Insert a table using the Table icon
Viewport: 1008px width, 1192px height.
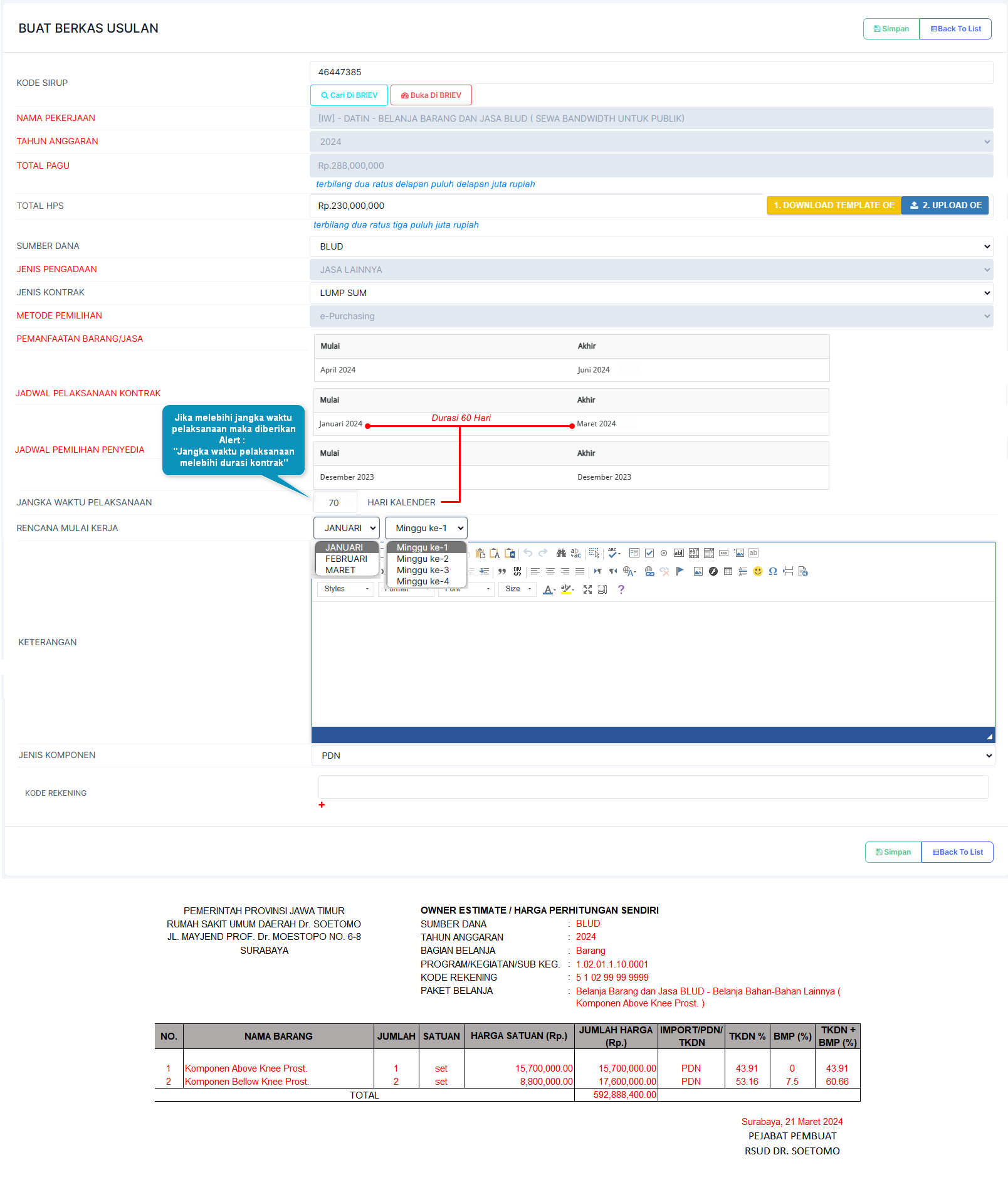[x=728, y=571]
